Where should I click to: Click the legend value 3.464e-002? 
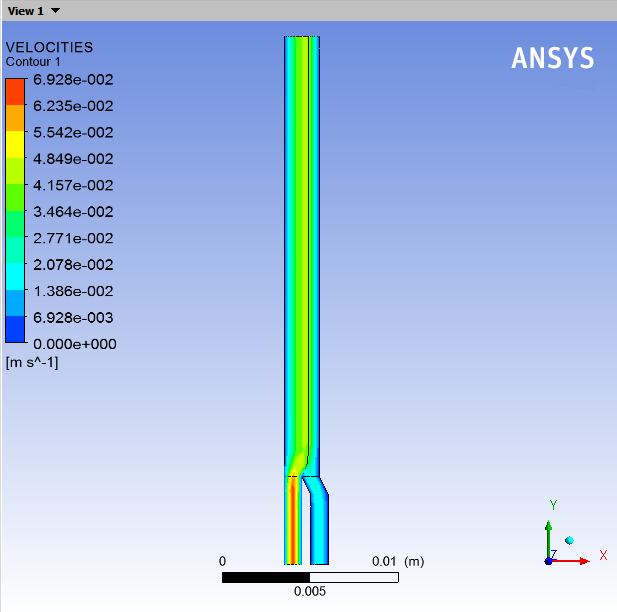pos(73,212)
